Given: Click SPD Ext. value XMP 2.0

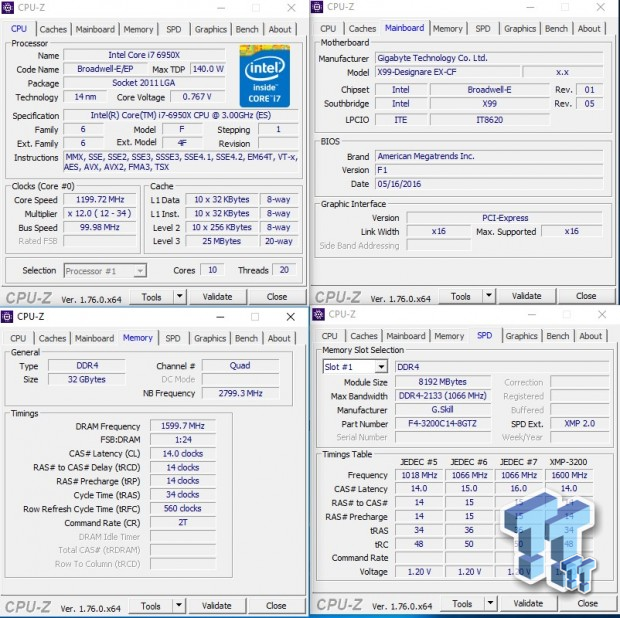Looking at the screenshot, I should pyautogui.click(x=580, y=423).
